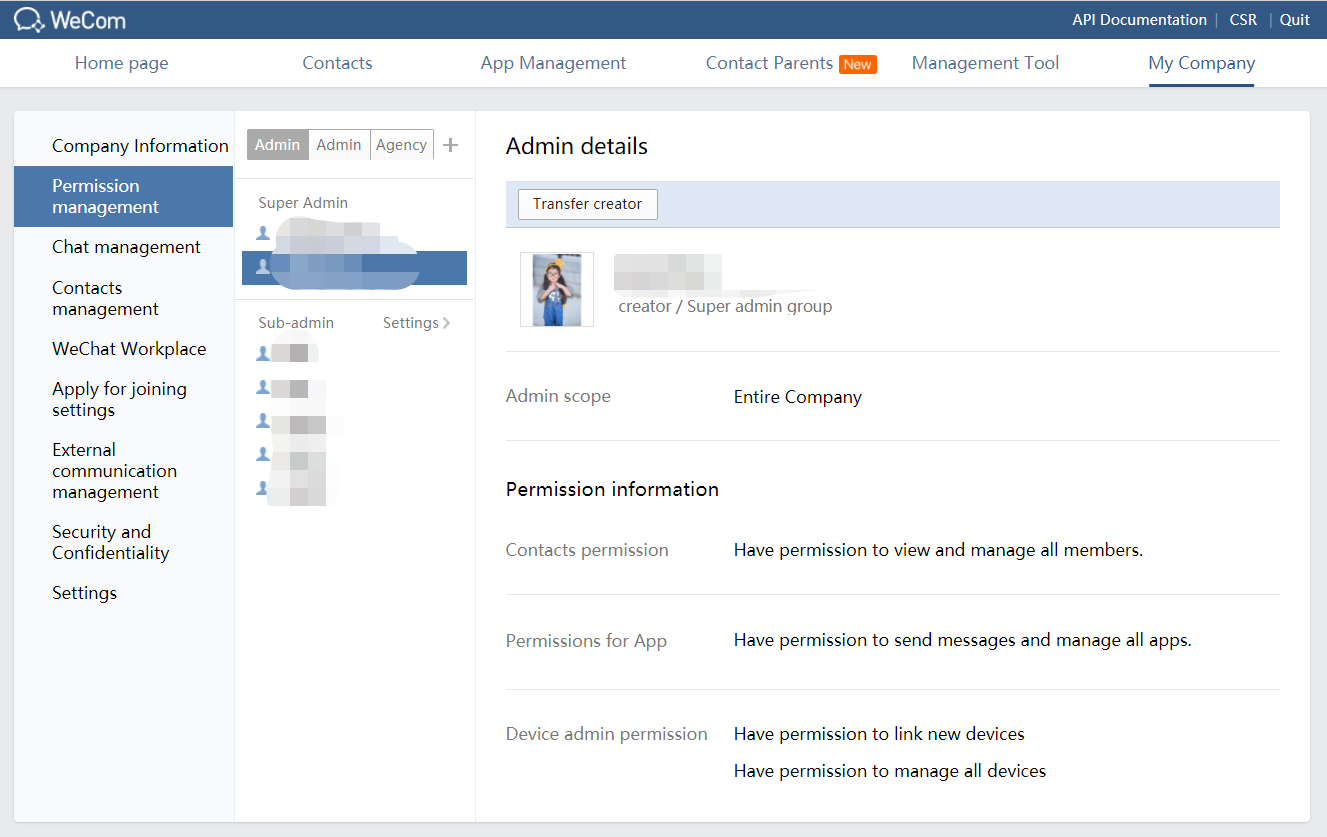
Task: Open API Documentation link
Action: (1139, 20)
